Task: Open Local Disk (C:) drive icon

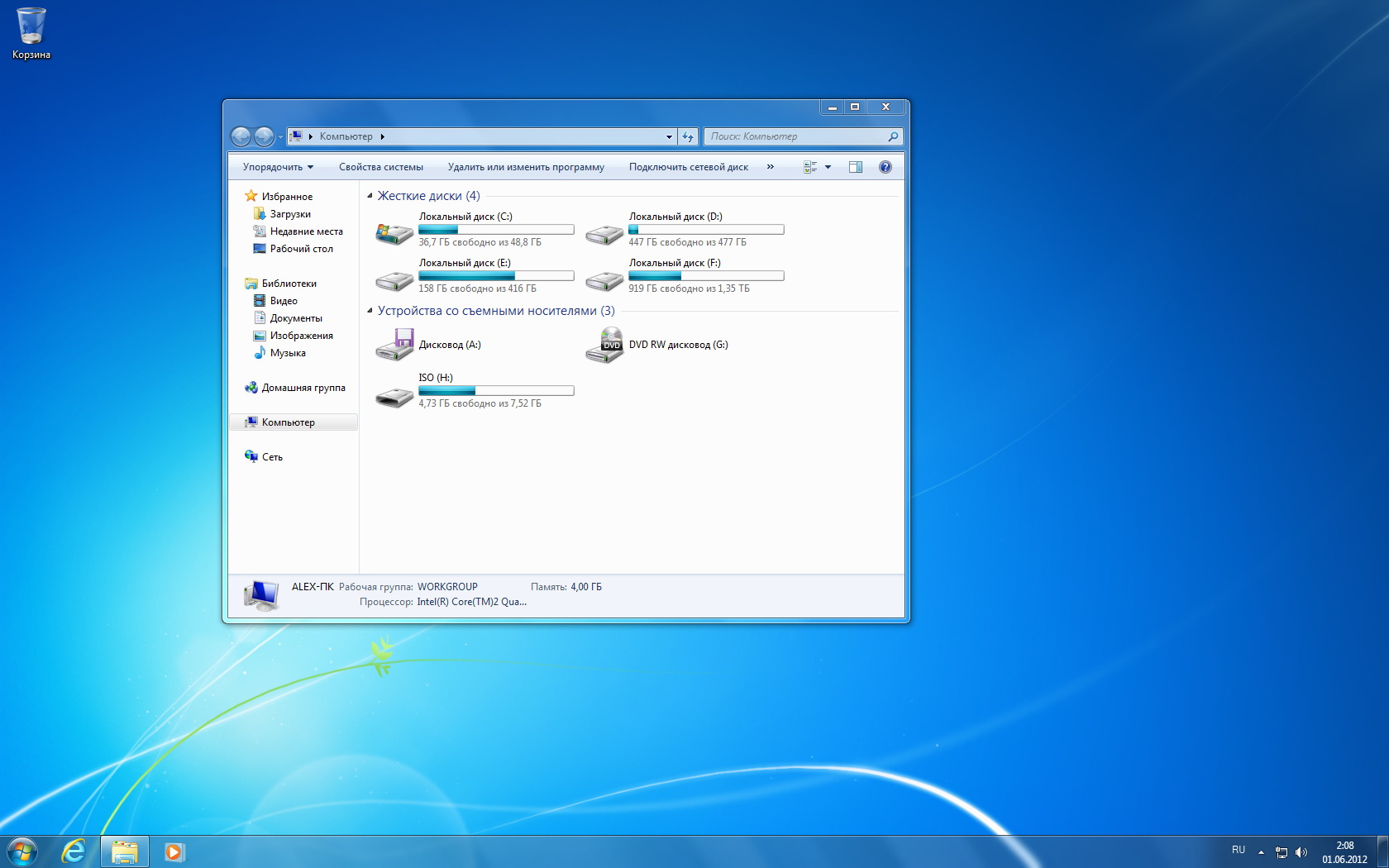Action: [394, 234]
